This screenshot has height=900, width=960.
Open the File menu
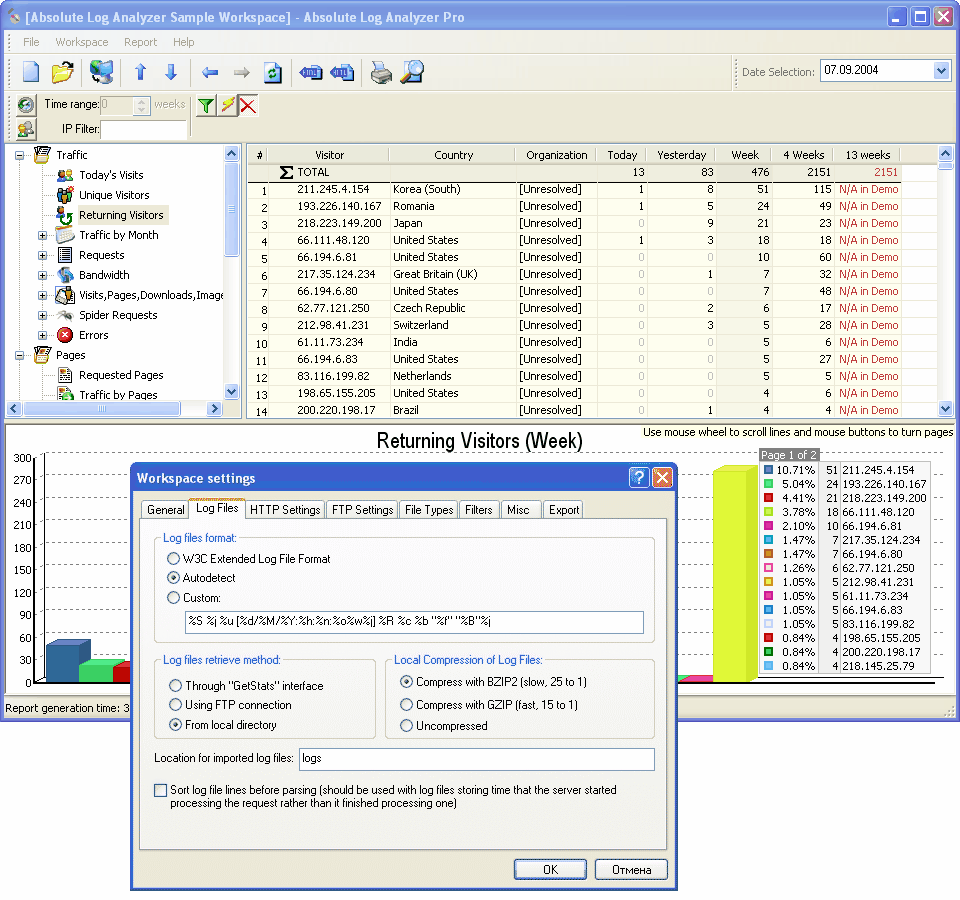point(31,42)
